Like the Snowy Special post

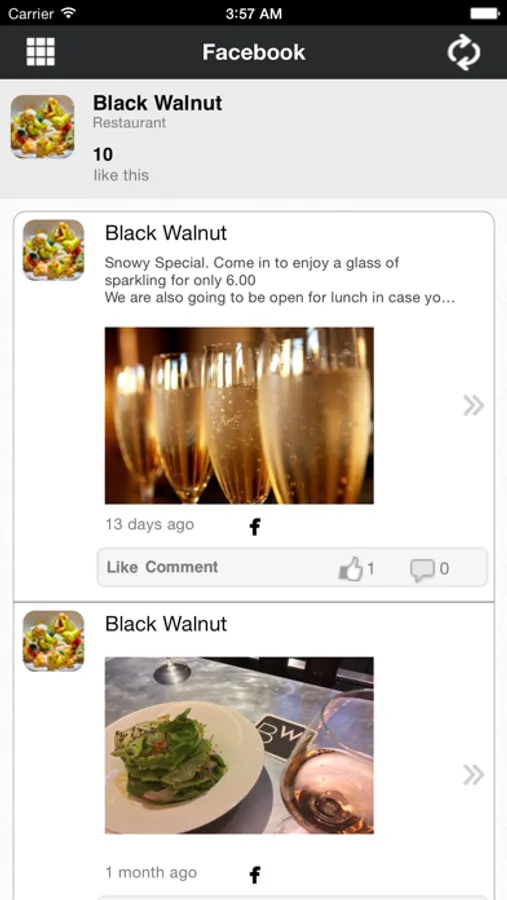pos(122,567)
